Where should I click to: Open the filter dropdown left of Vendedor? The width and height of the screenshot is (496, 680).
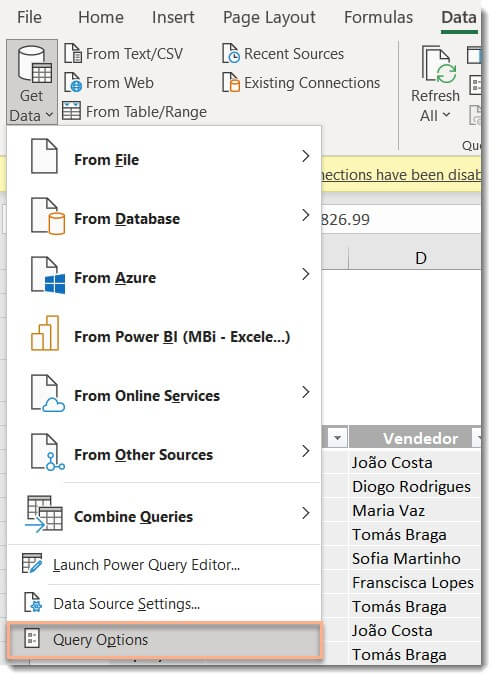337,438
